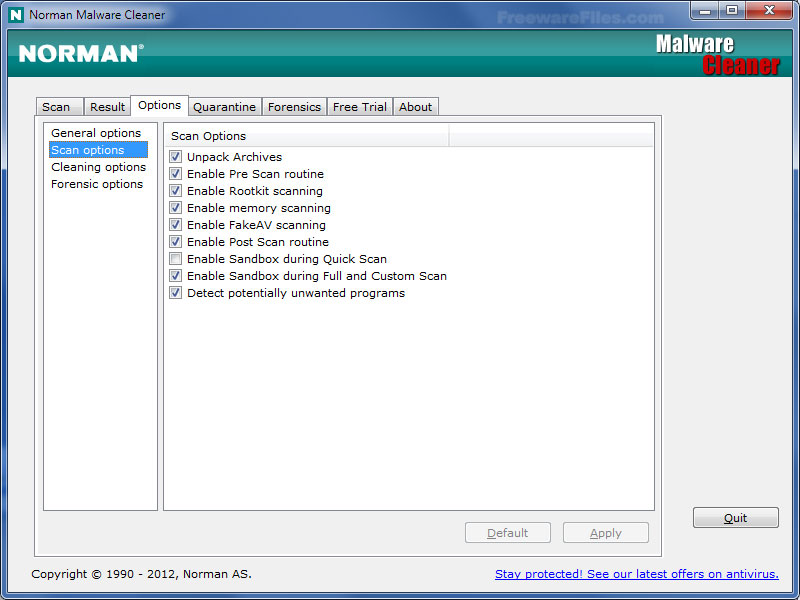The image size is (800, 600).
Task: Minimize the Norman Malware Cleaner window
Action: (706, 11)
